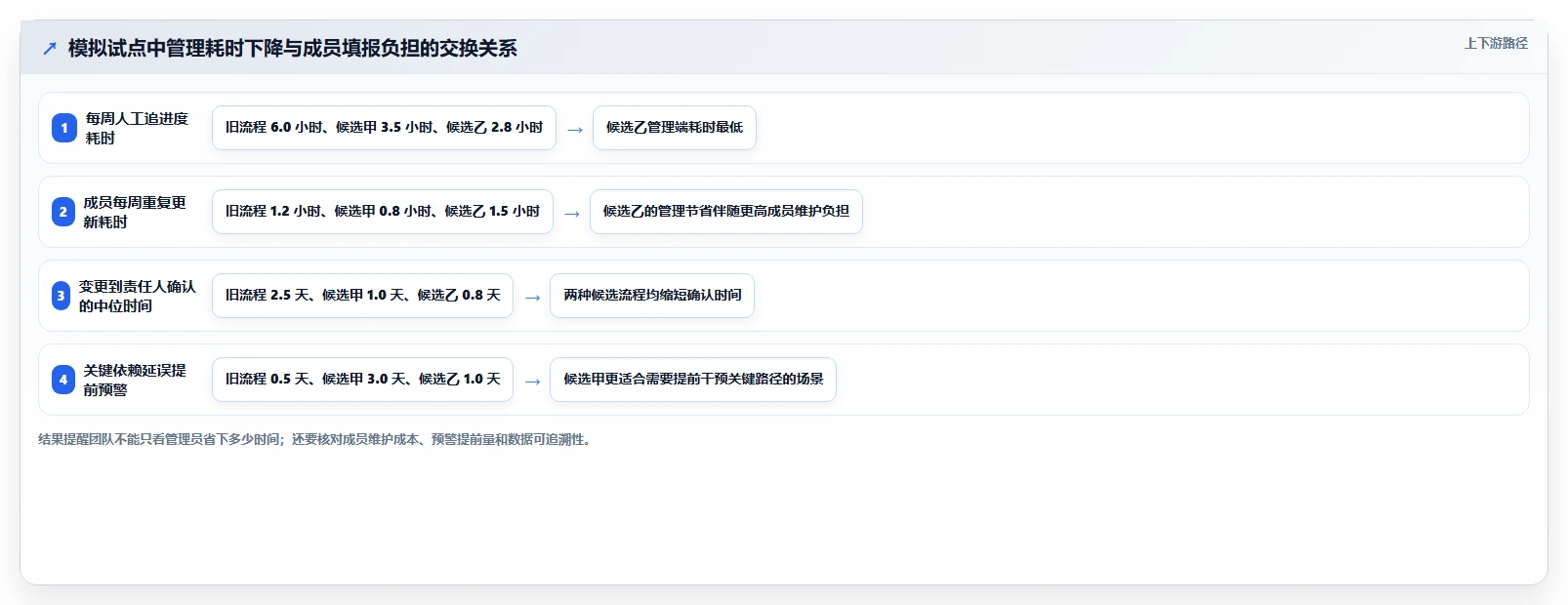Click the box 旧流程 1.2 小时、候选甲 0.8 小时
The image size is (1568, 605).
[383, 212]
